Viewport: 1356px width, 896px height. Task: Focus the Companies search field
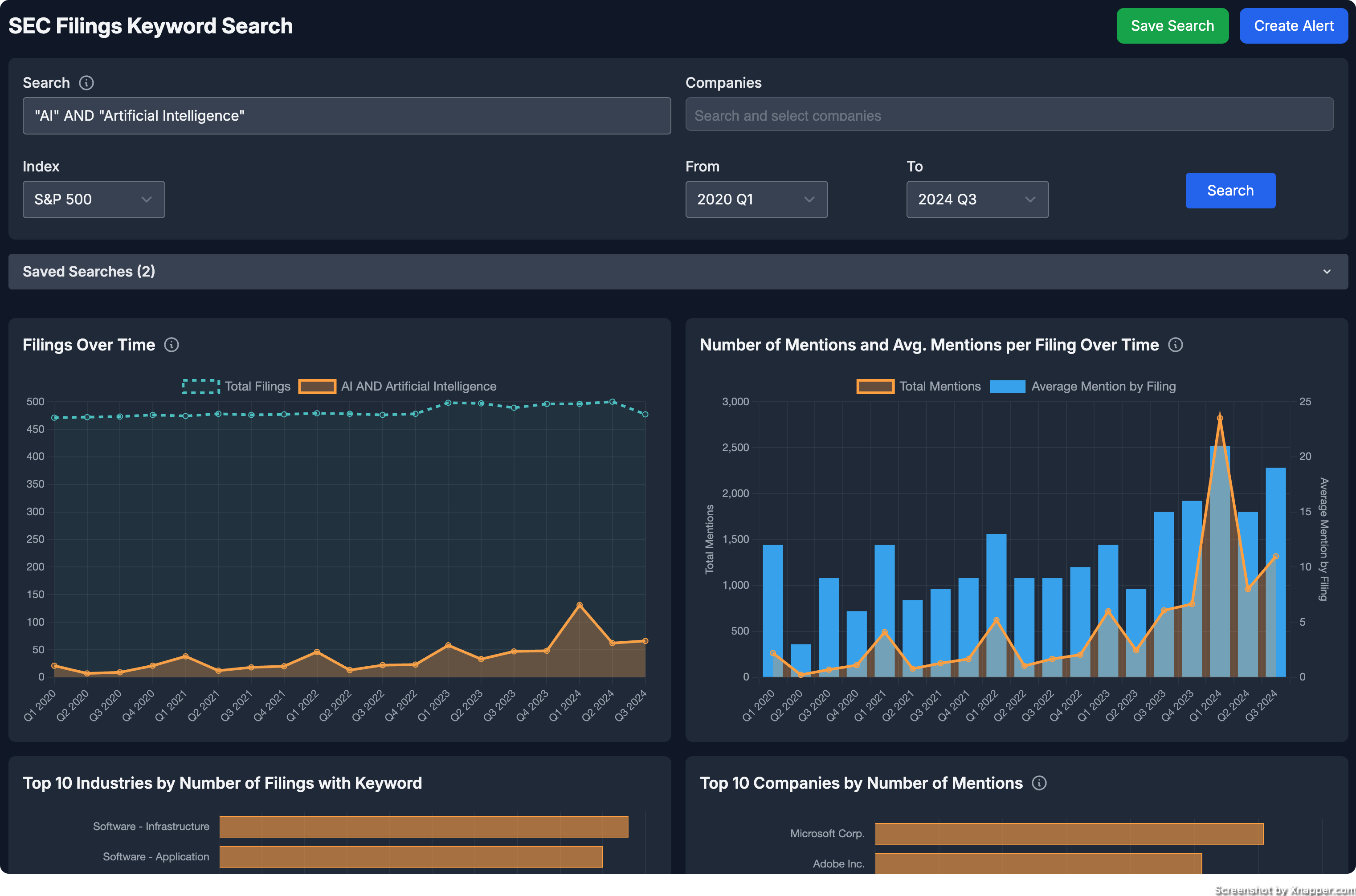pos(1009,115)
